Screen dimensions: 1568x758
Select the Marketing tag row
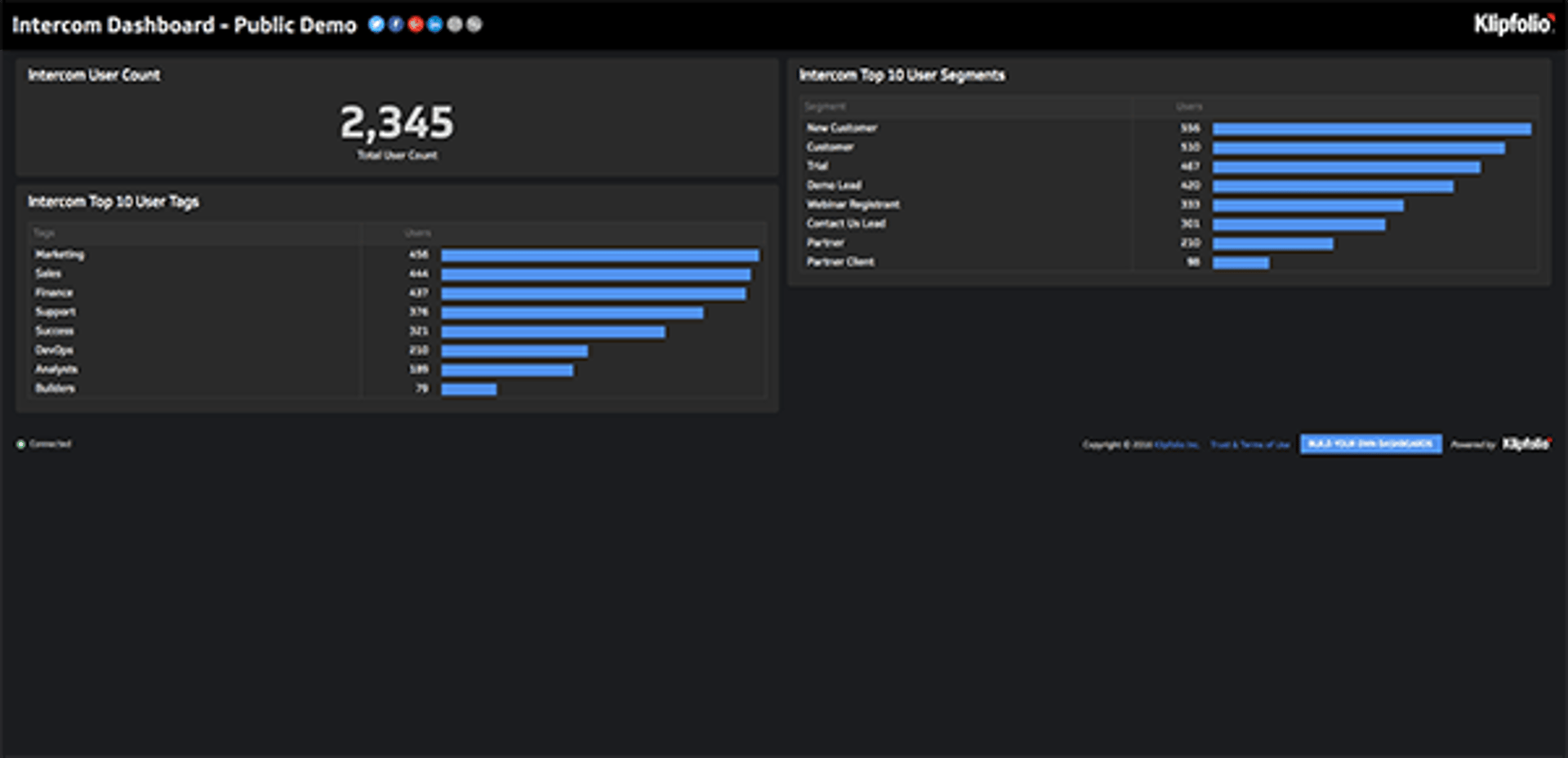coord(60,255)
